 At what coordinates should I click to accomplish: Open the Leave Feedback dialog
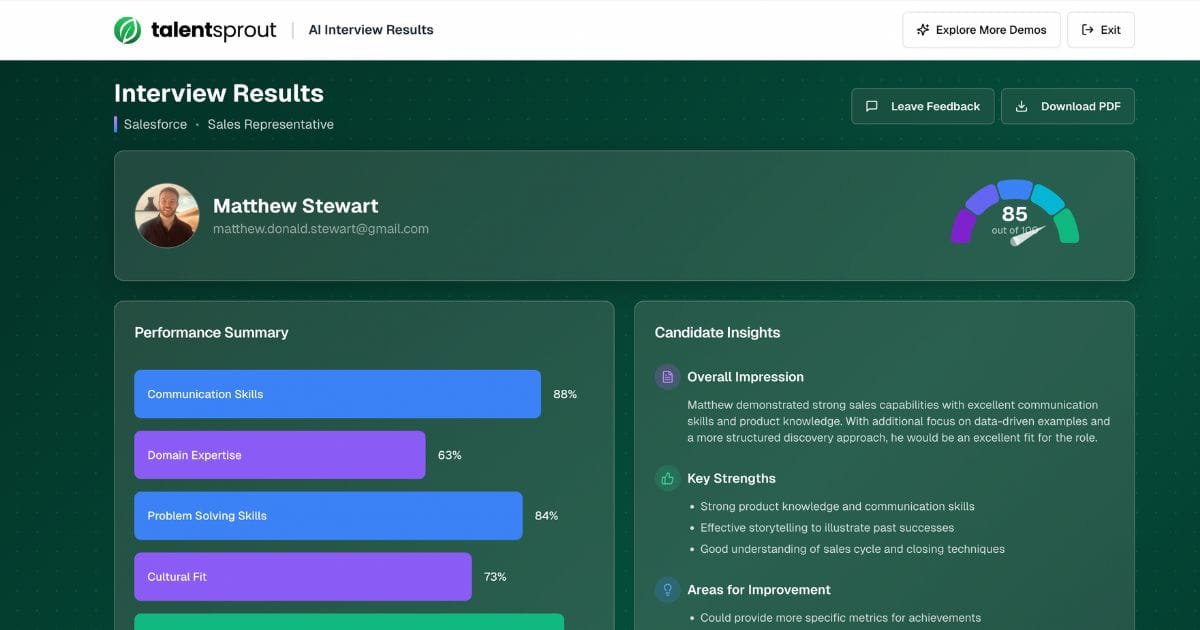(923, 106)
